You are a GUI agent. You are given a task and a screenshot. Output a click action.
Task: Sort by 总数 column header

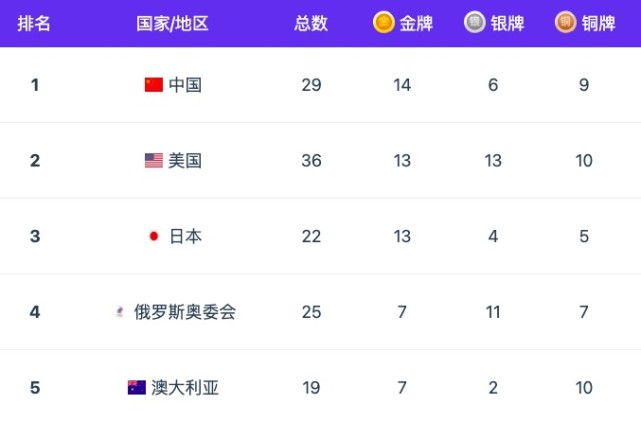(311, 24)
